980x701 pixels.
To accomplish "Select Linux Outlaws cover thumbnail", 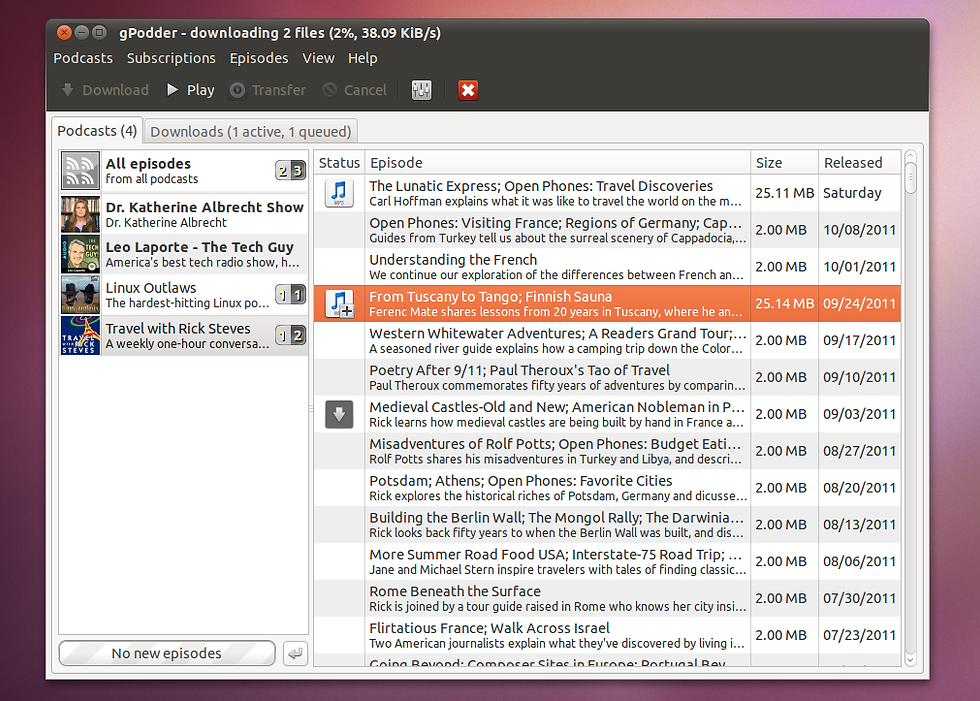I will 80,295.
